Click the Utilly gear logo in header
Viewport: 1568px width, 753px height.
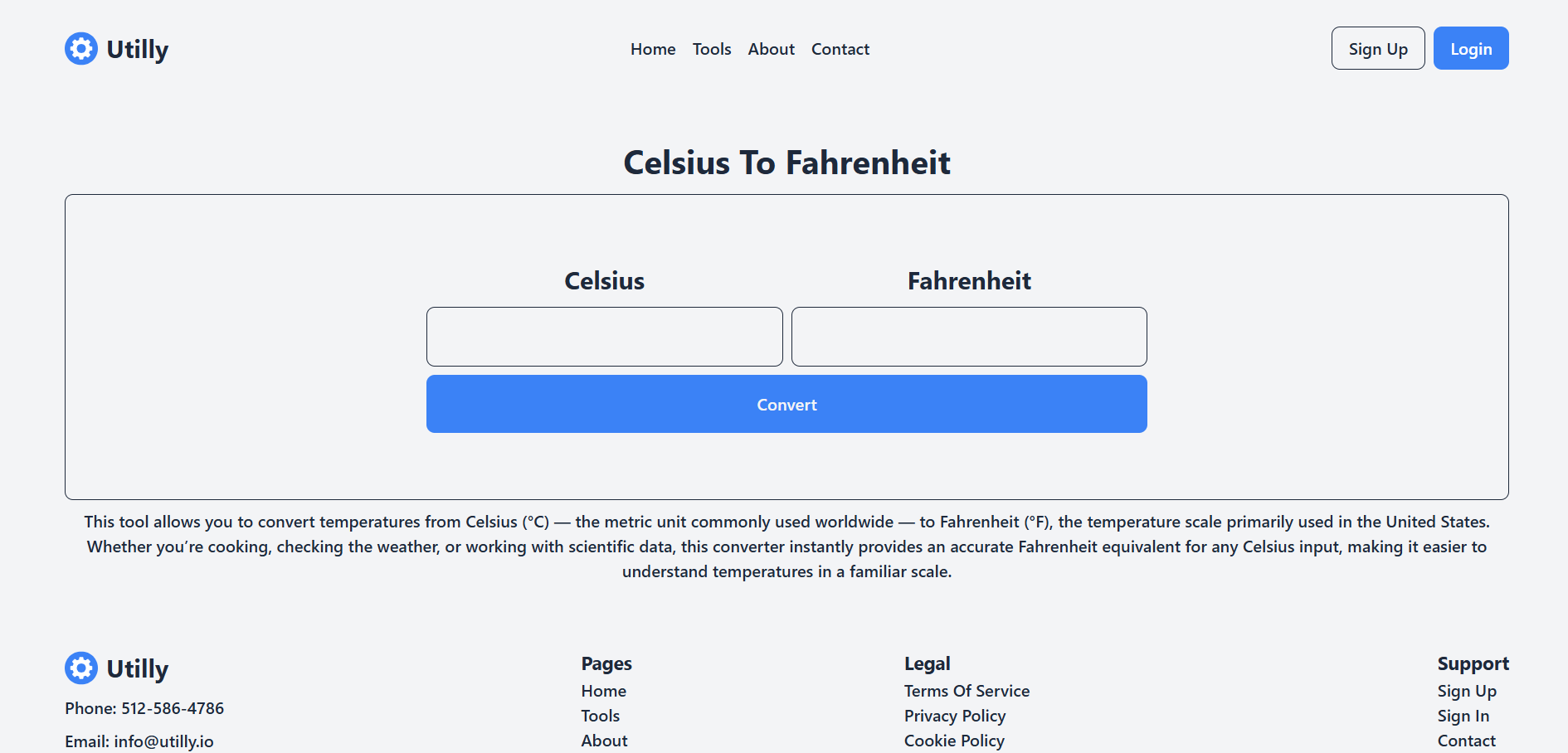pos(81,49)
